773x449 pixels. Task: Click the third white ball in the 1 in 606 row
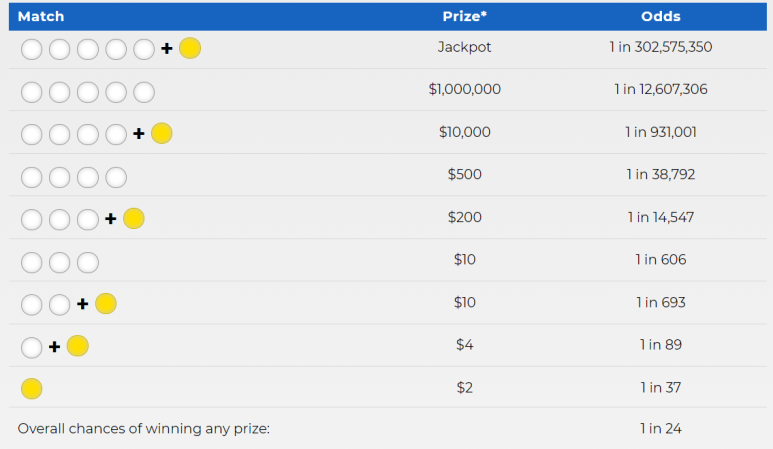click(88, 262)
